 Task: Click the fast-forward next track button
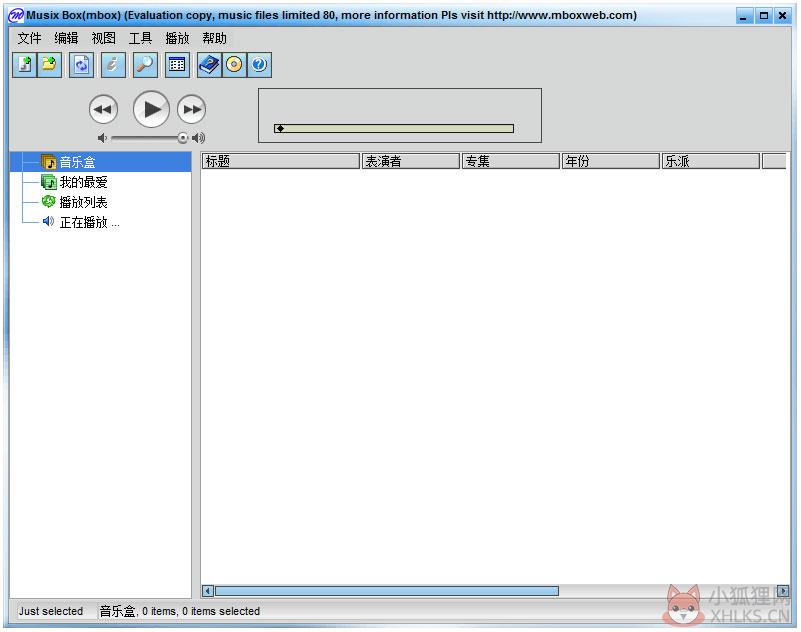pyautogui.click(x=192, y=109)
